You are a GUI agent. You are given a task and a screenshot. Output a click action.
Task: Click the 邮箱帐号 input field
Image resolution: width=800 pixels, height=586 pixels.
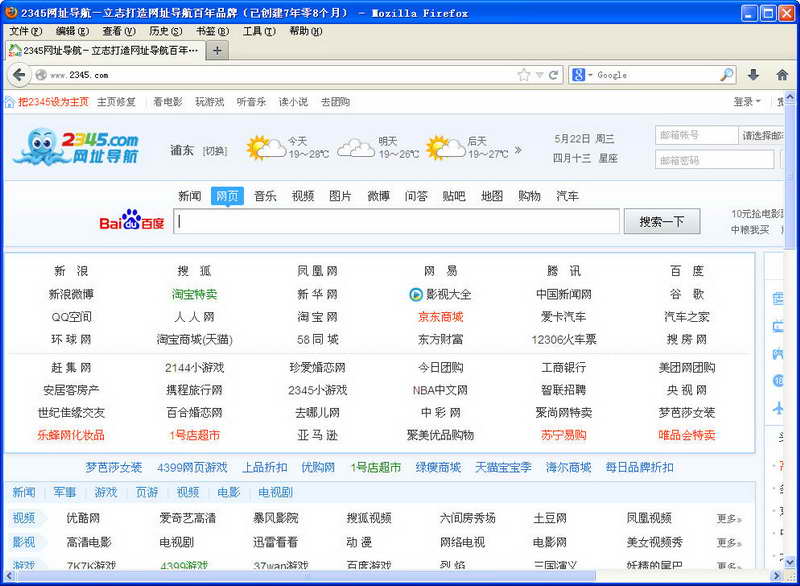tap(696, 135)
